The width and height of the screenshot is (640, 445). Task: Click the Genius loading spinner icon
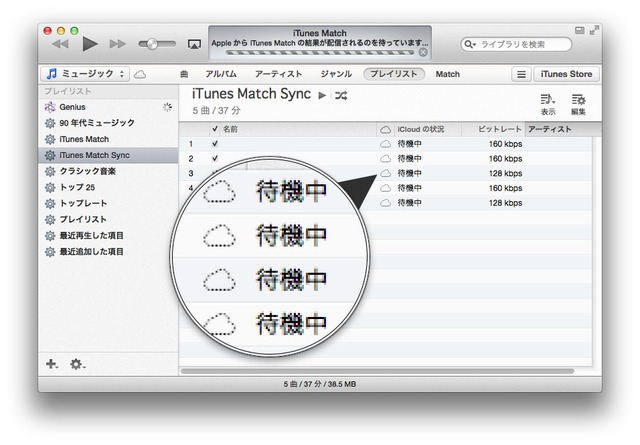coord(167,107)
